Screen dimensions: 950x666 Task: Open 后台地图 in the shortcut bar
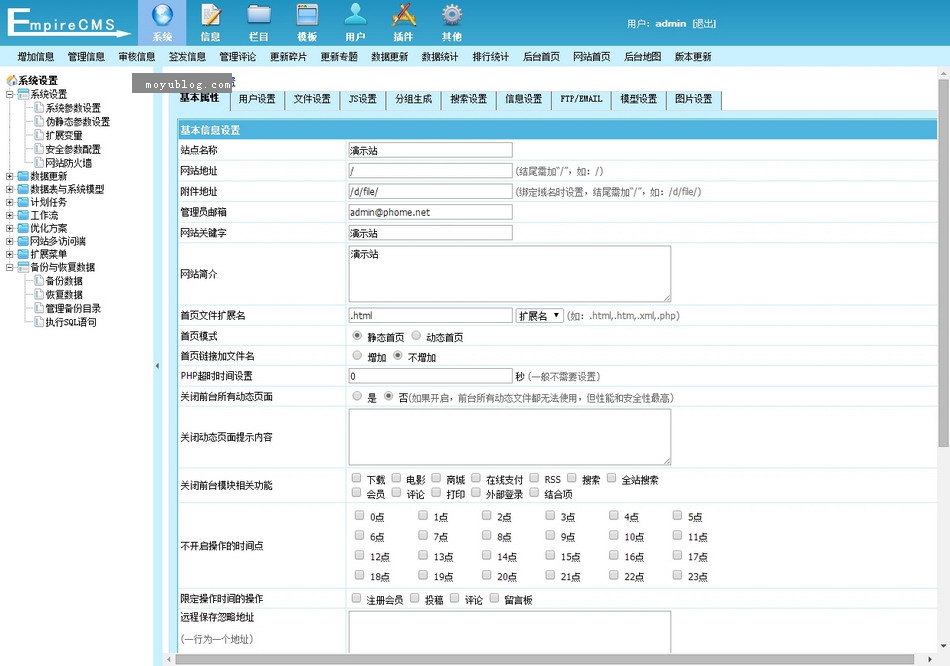point(642,57)
